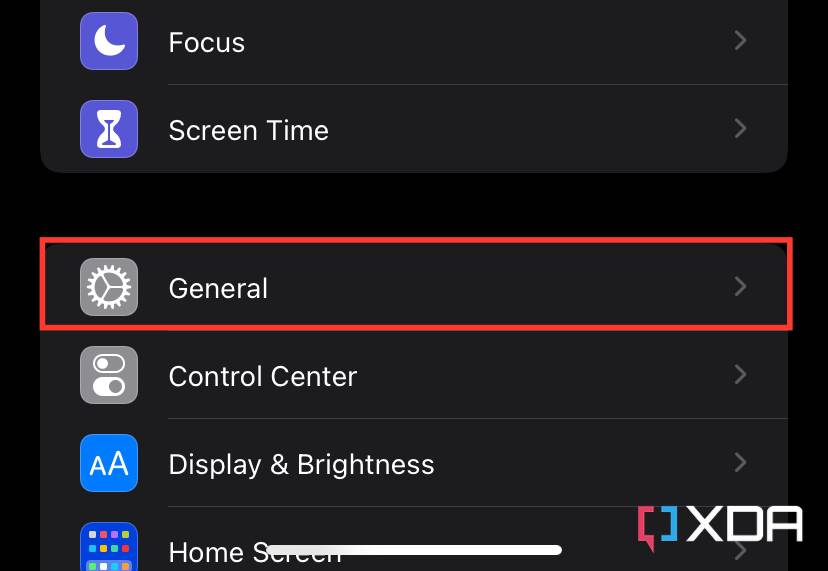Screen dimensions: 828x571
Task: Expand the Screen Time row chevron
Action: [x=741, y=129]
